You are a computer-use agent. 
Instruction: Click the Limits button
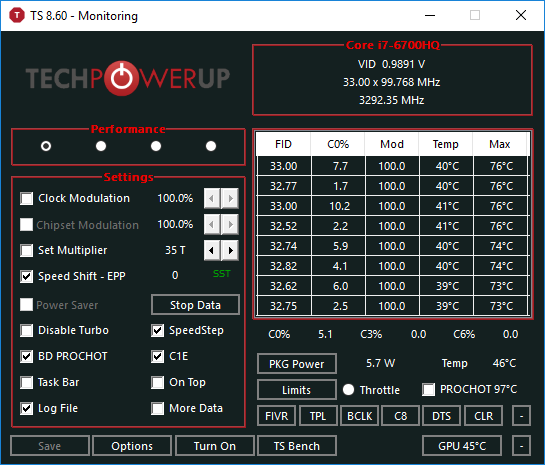[x=297, y=390]
